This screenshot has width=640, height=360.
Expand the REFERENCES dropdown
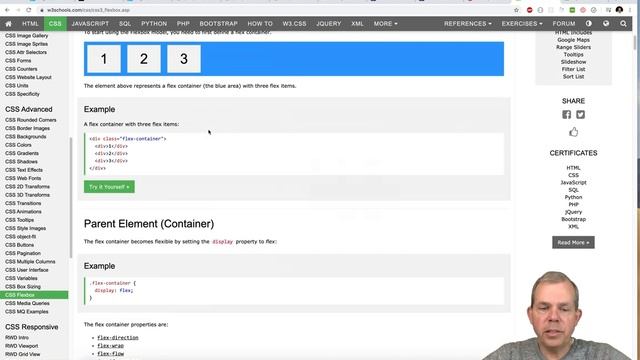(468, 24)
